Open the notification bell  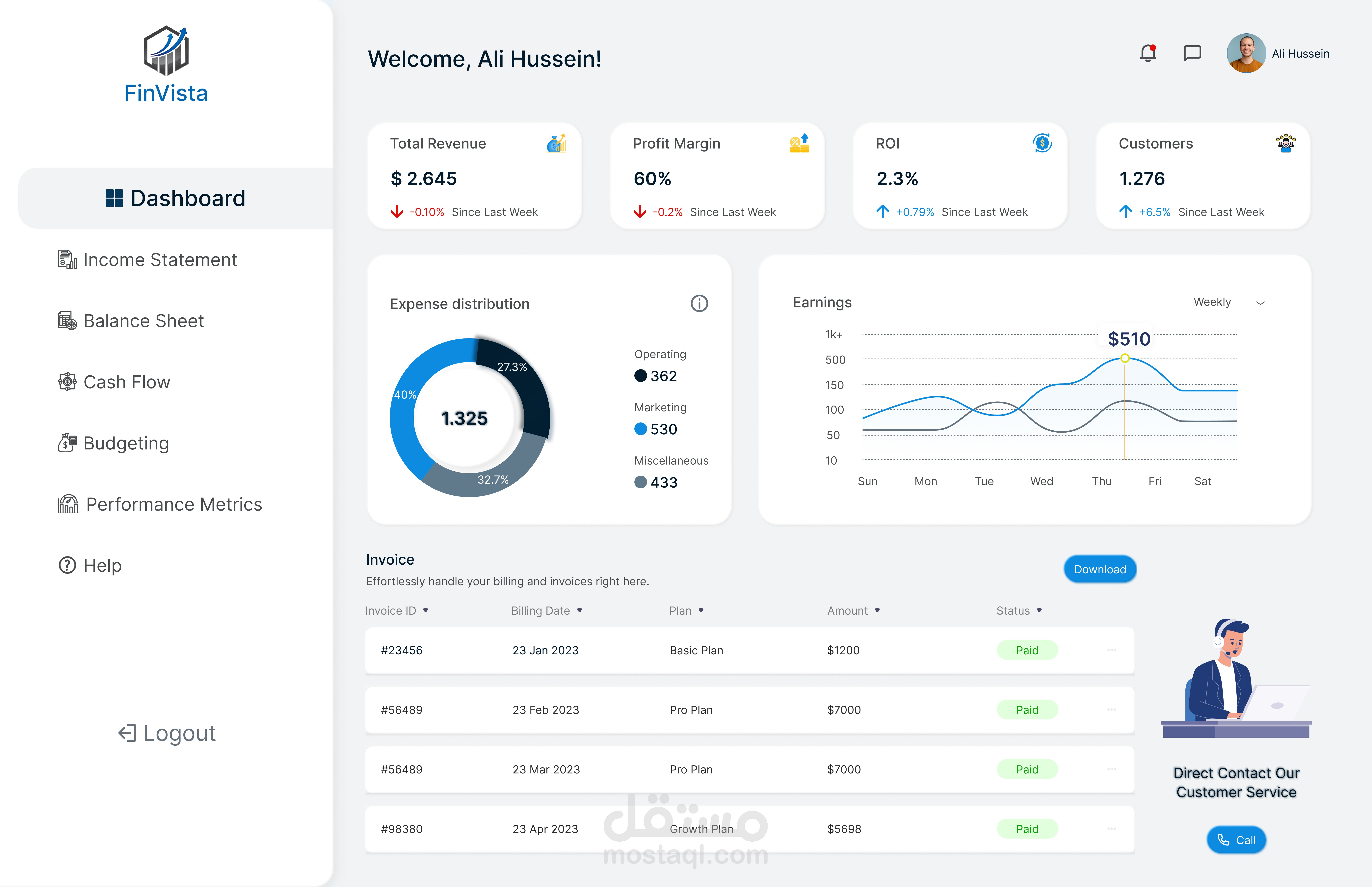point(1148,53)
